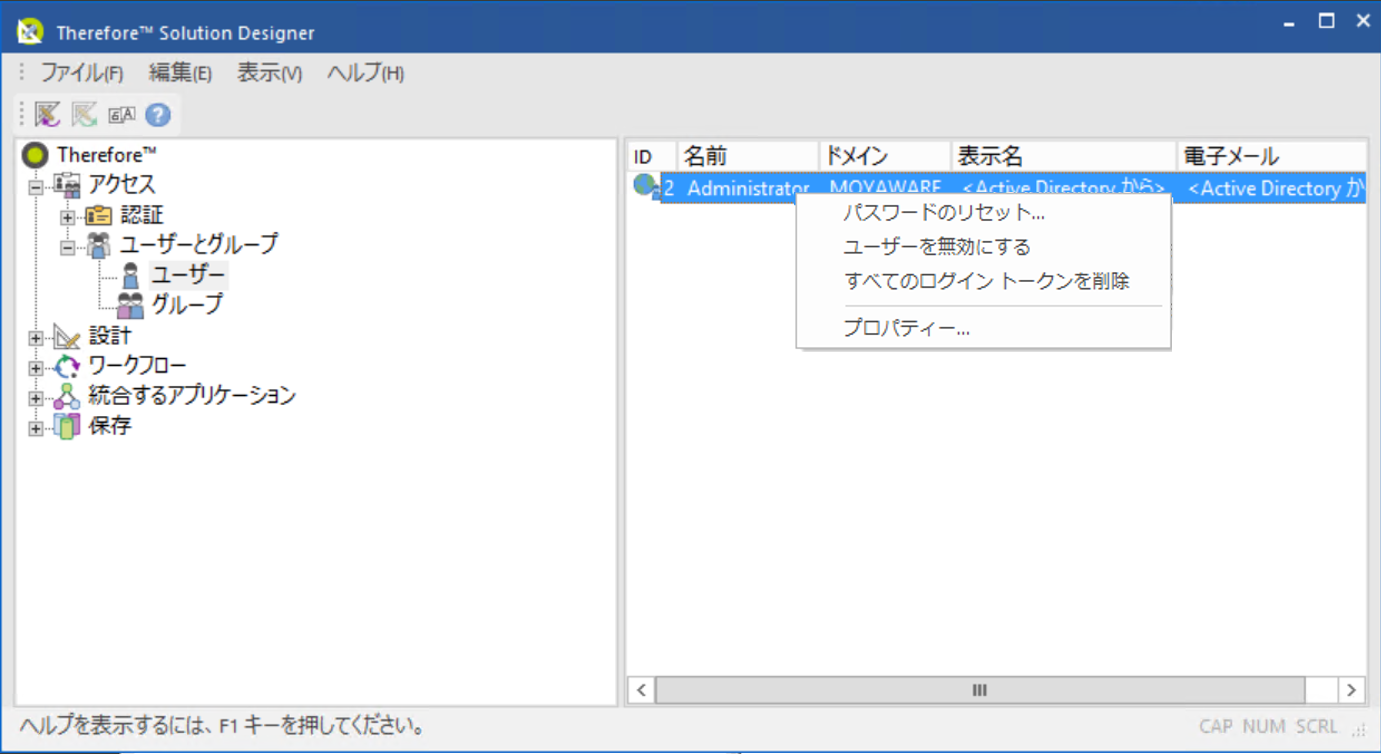Click the second greyed design toolbar icon
Image resolution: width=1381 pixels, height=754 pixels.
point(84,115)
